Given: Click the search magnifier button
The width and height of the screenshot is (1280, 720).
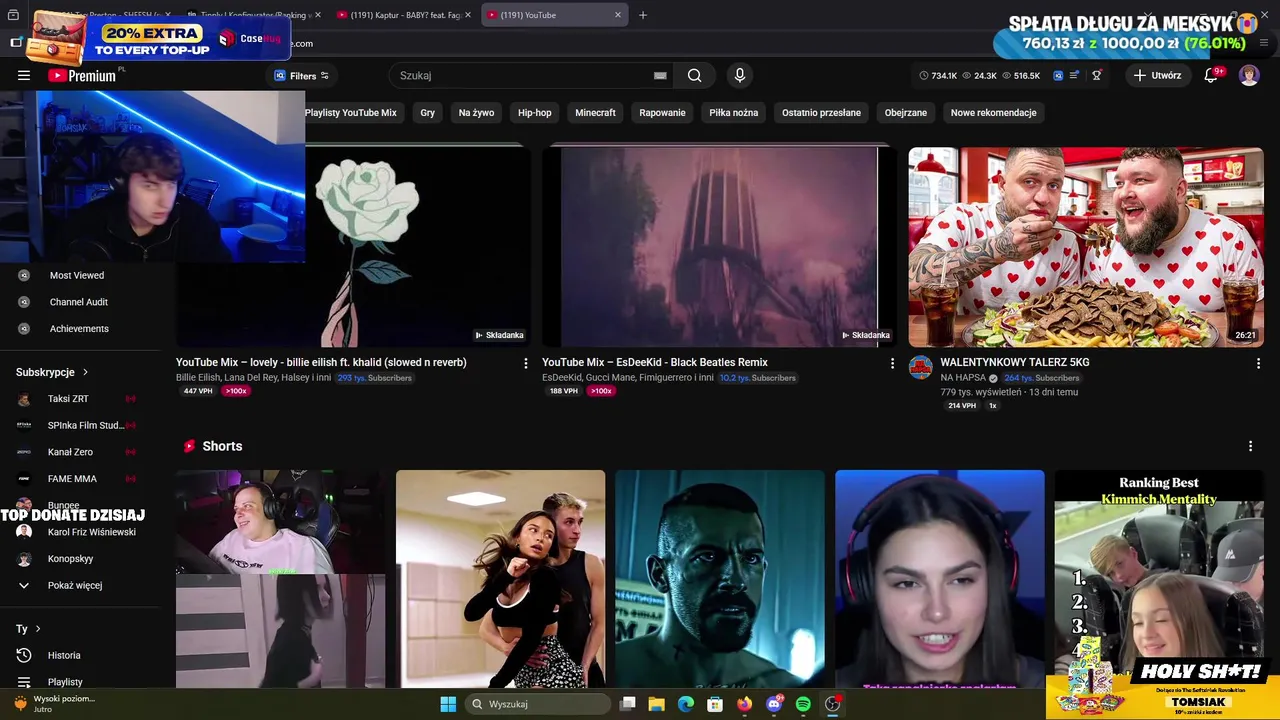Looking at the screenshot, I should click(694, 75).
